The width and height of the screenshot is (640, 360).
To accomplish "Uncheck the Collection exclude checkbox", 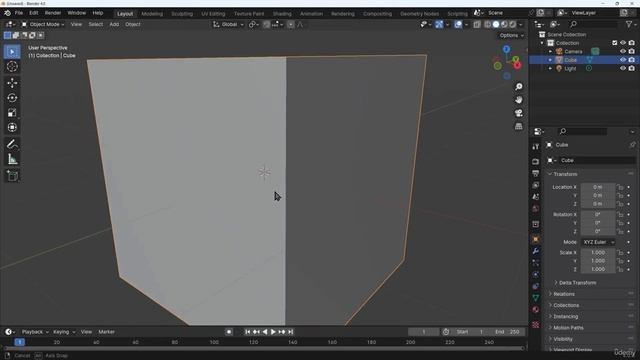I will [615, 43].
